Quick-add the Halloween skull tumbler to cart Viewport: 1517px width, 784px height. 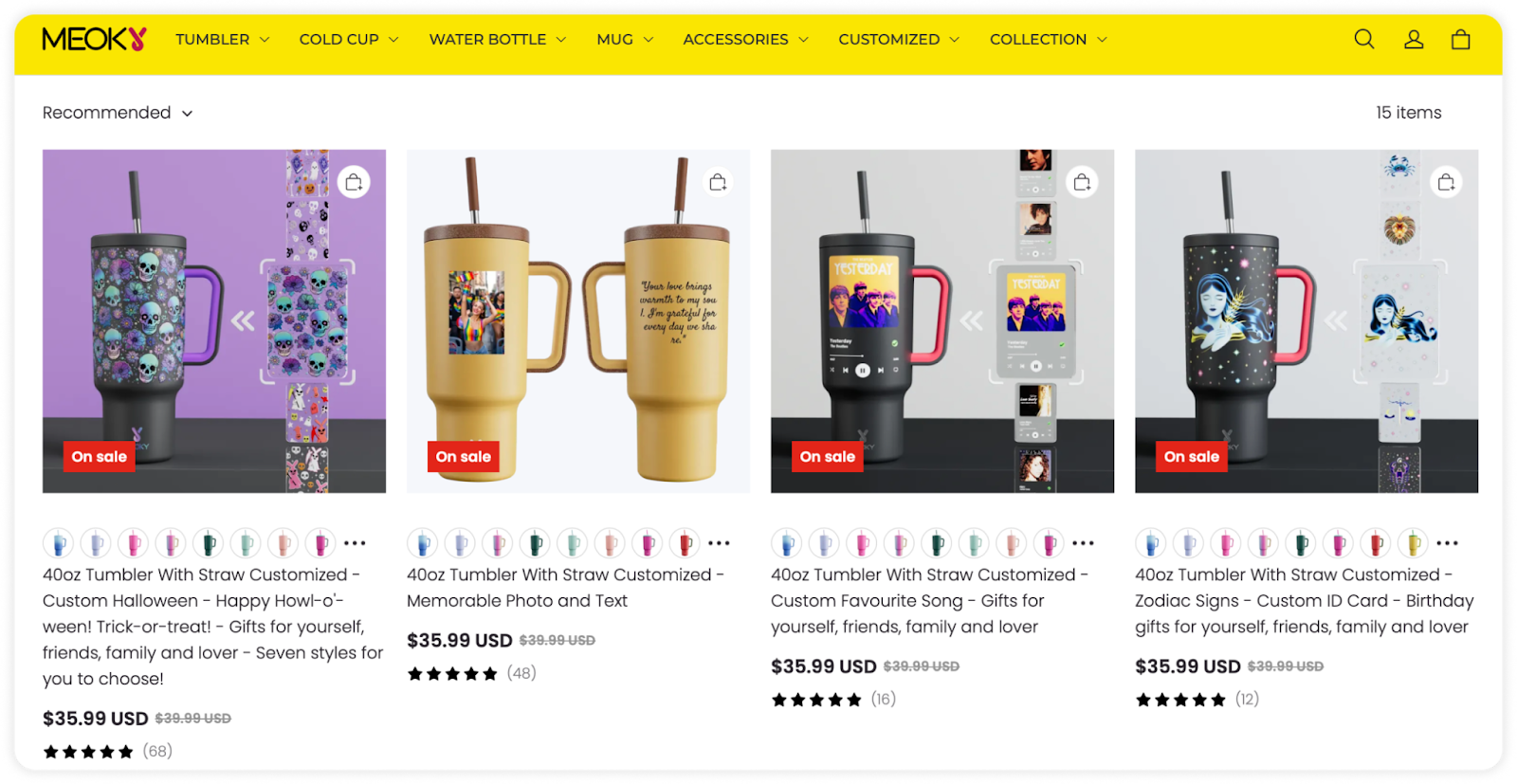[354, 182]
